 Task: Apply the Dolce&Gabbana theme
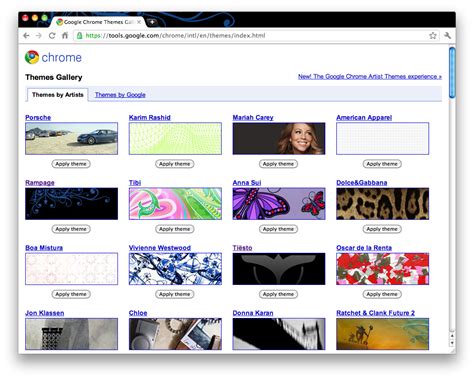click(x=382, y=229)
